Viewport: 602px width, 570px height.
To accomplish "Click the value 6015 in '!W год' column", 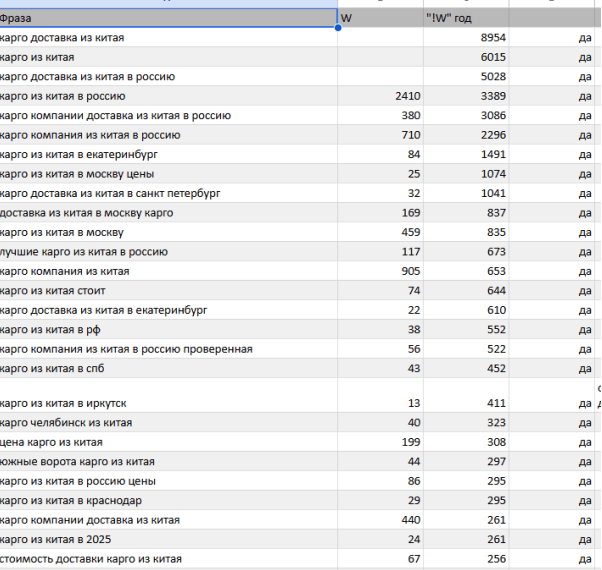I will tap(493, 57).
